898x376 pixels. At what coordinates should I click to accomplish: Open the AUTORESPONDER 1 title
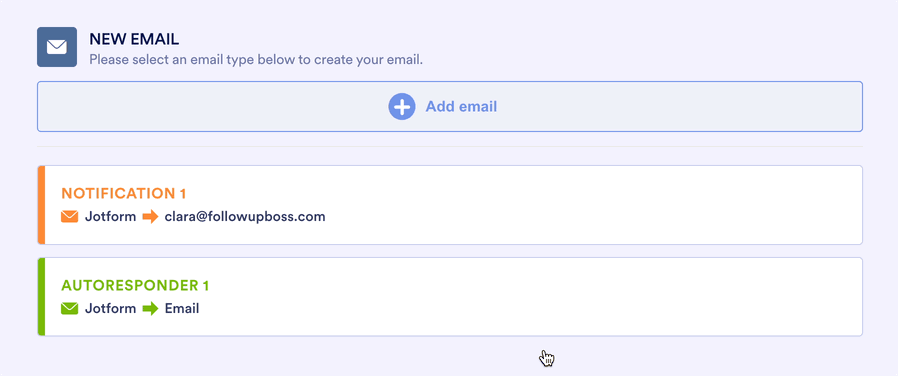(x=135, y=285)
